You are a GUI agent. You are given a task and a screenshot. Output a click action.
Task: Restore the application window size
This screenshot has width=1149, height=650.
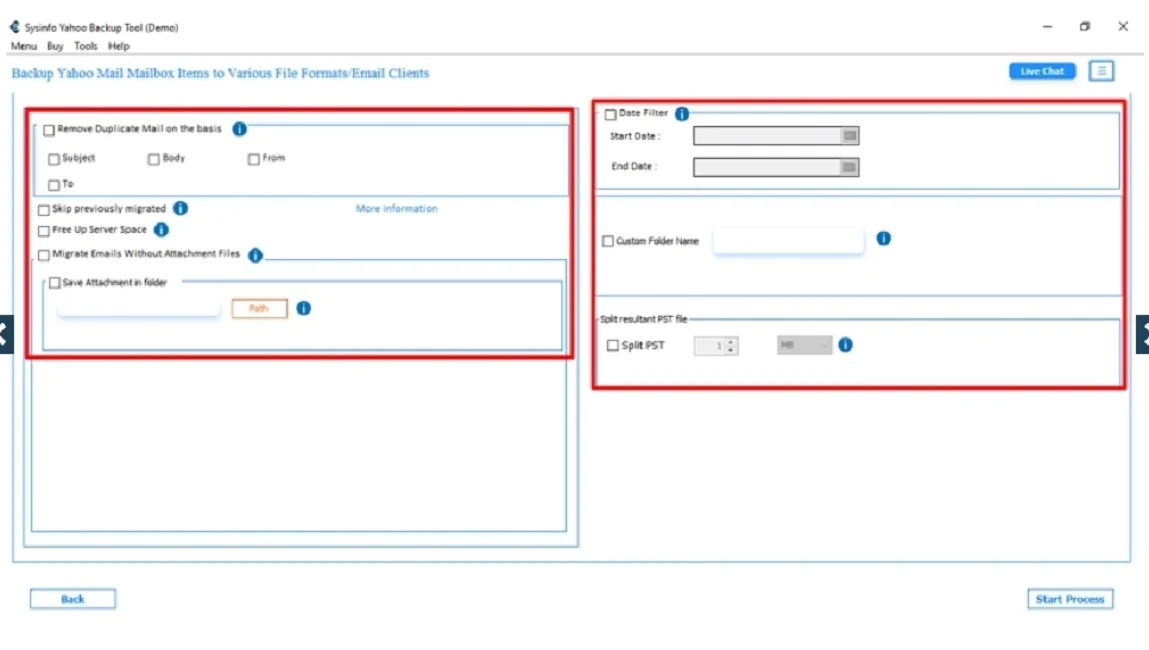click(x=1085, y=26)
